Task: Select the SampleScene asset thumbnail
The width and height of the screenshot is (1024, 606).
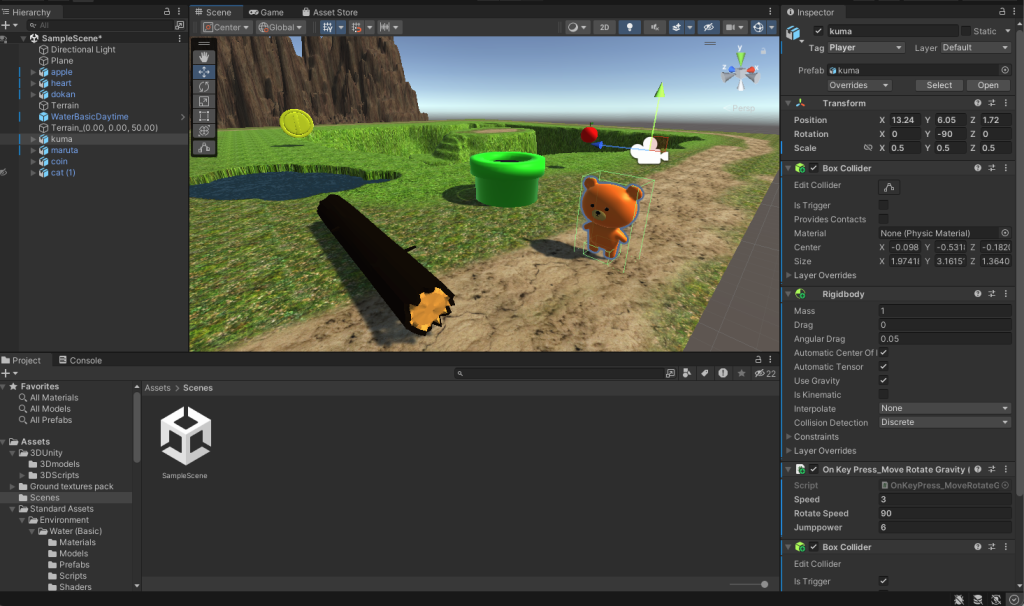Action: pyautogui.click(x=185, y=437)
